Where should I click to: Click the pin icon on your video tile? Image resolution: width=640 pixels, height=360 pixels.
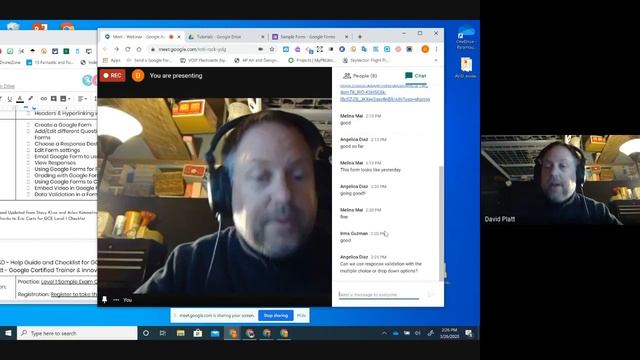point(104,300)
